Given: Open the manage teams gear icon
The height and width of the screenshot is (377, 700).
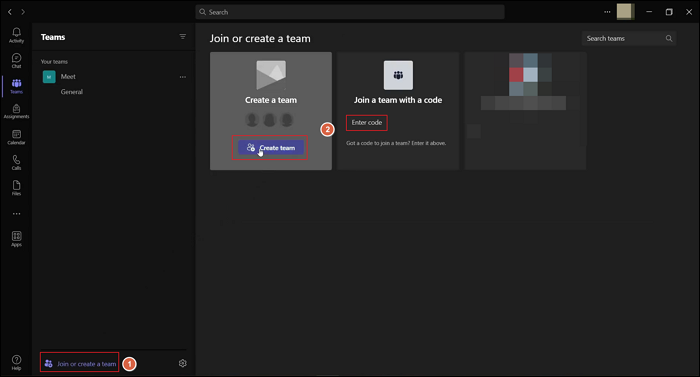Looking at the screenshot, I should pyautogui.click(x=183, y=363).
